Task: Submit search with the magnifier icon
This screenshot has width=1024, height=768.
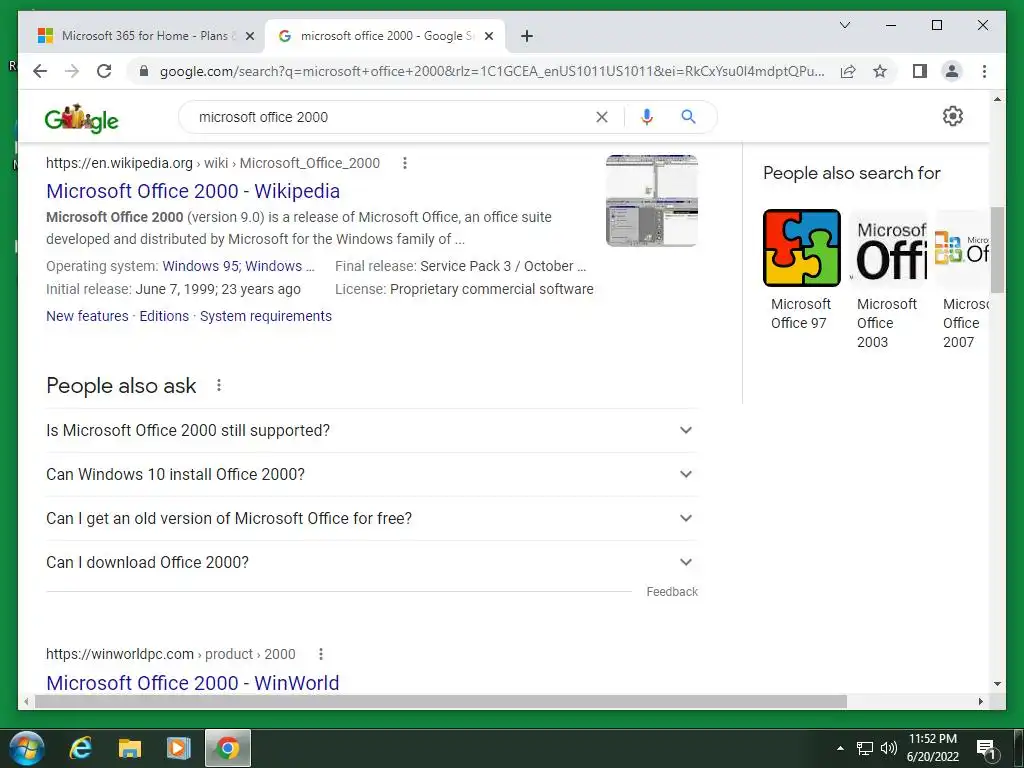Action: point(688,117)
